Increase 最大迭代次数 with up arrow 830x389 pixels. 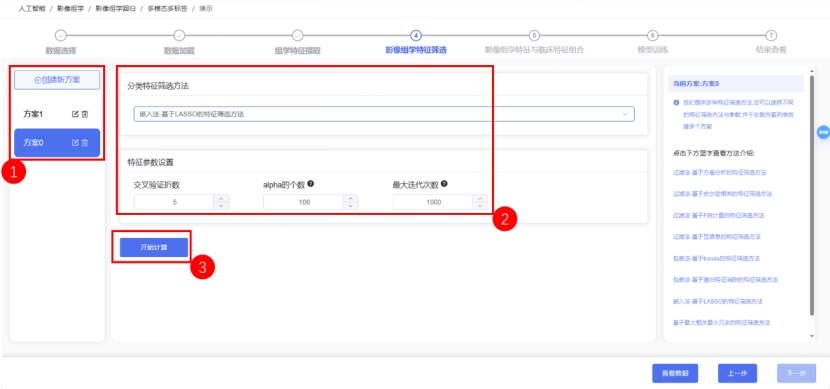[x=480, y=198]
